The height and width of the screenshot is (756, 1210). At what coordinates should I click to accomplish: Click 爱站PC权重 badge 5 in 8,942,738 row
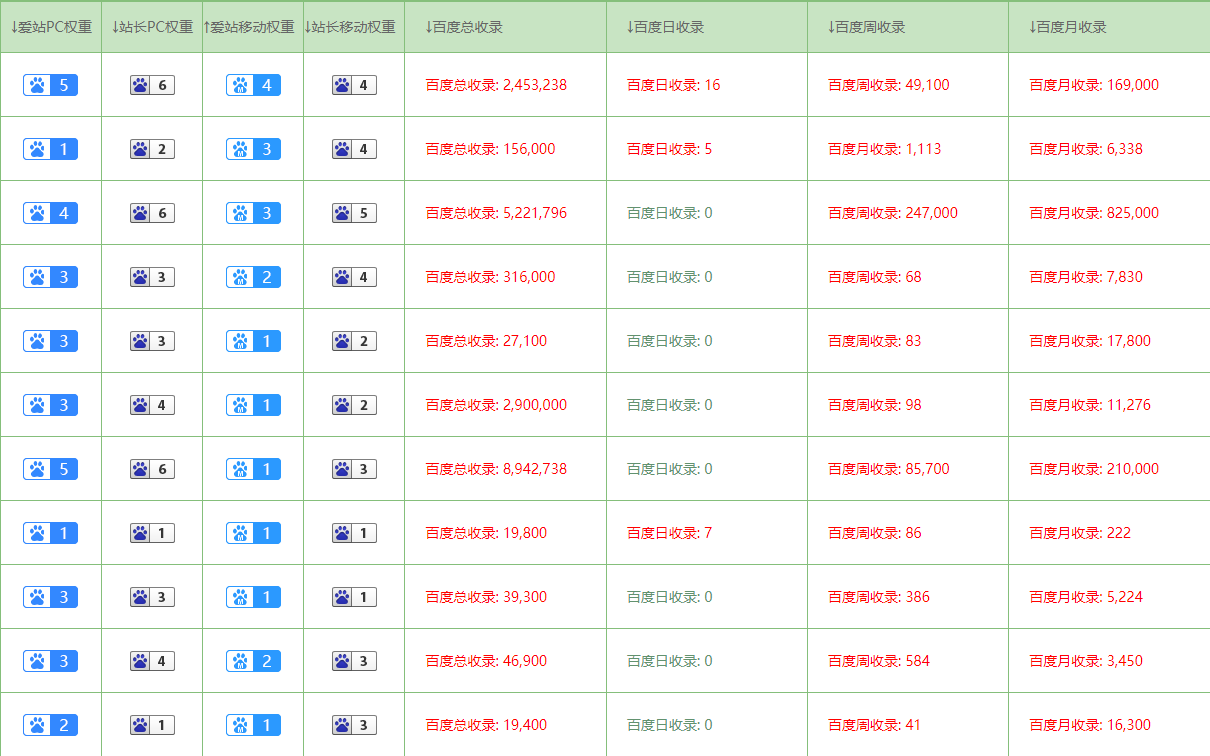(51, 469)
